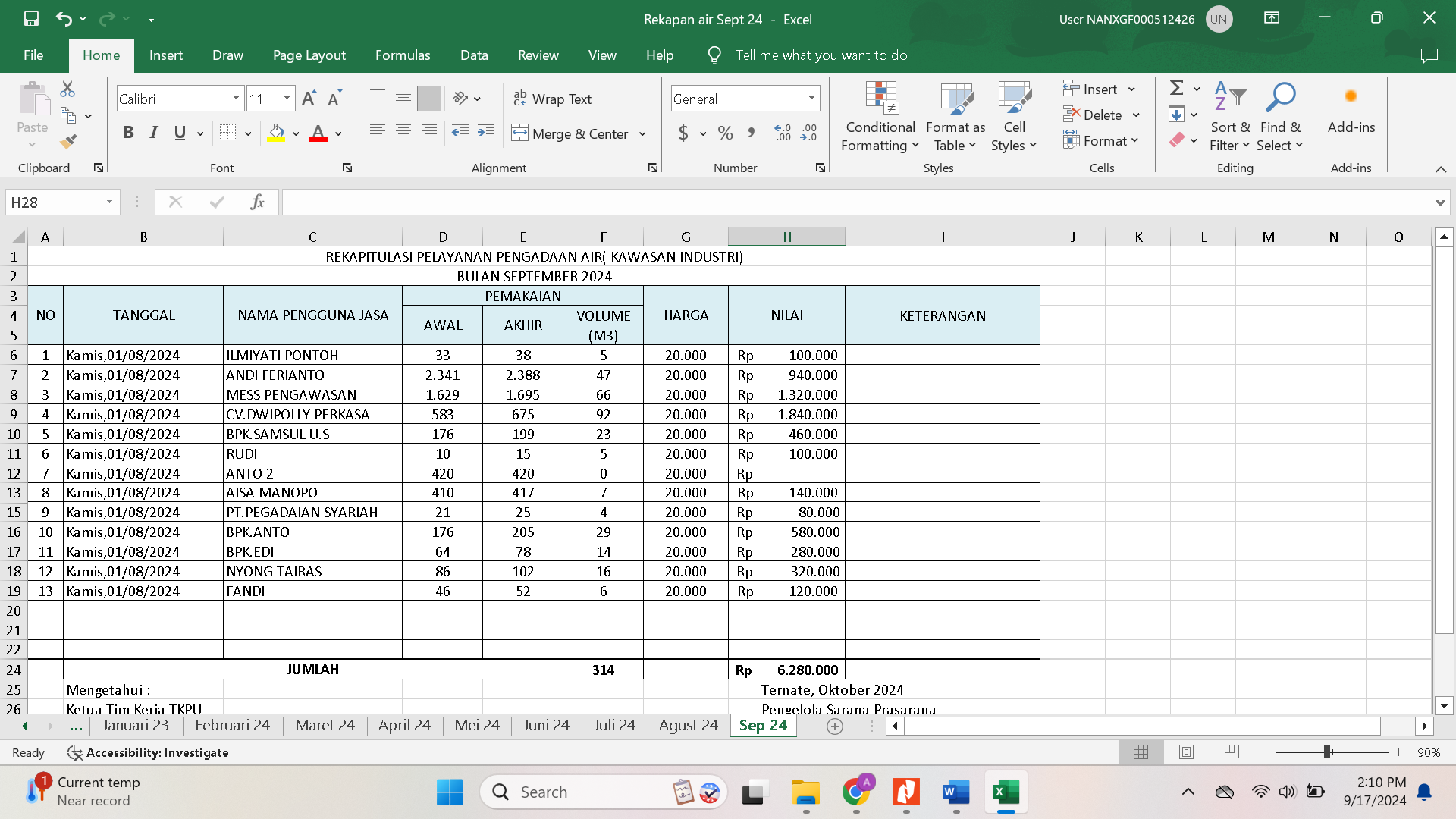1456x819 pixels.
Task: Undo the last action
Action: pos(64,19)
